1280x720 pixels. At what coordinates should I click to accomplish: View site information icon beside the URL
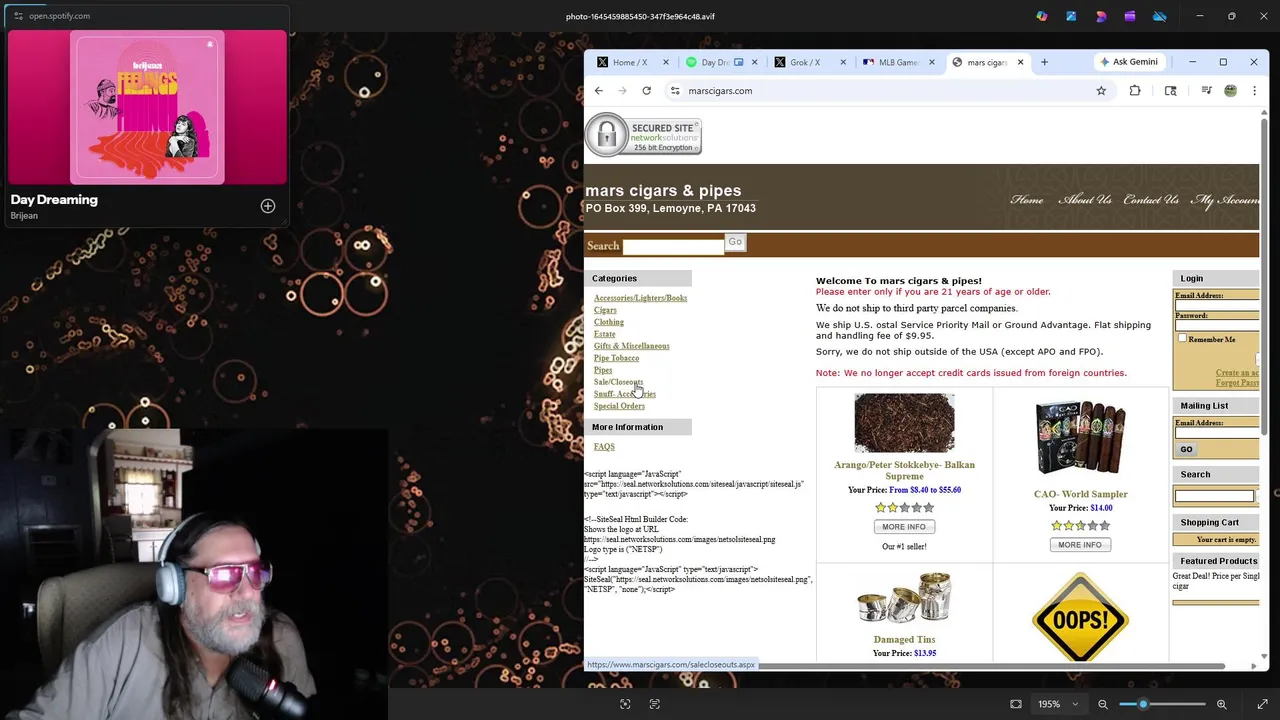675,91
